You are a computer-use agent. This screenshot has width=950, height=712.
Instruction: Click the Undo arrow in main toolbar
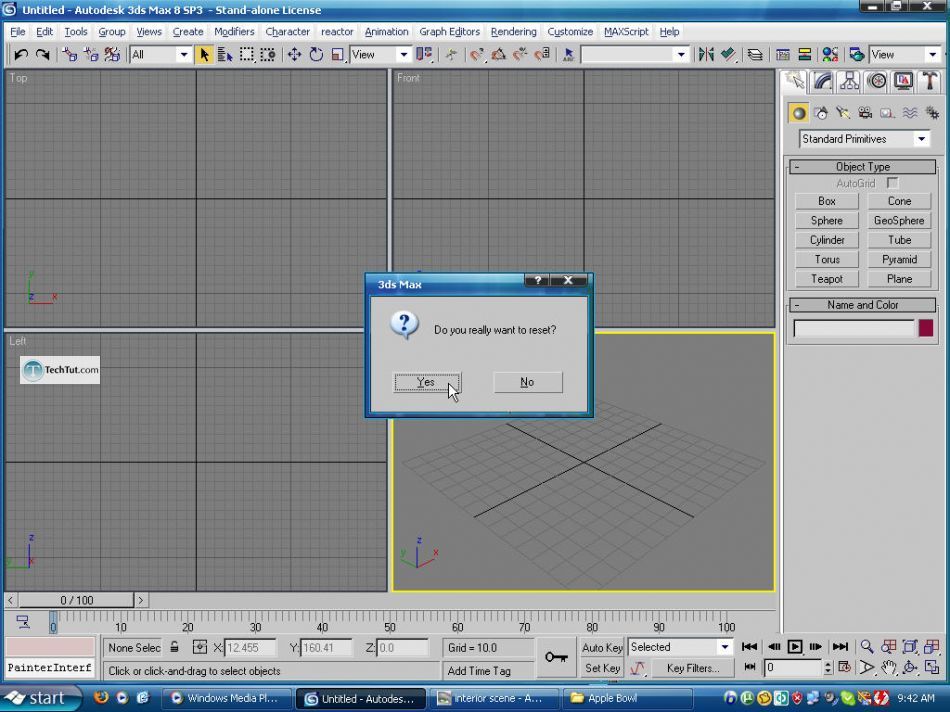(x=21, y=55)
